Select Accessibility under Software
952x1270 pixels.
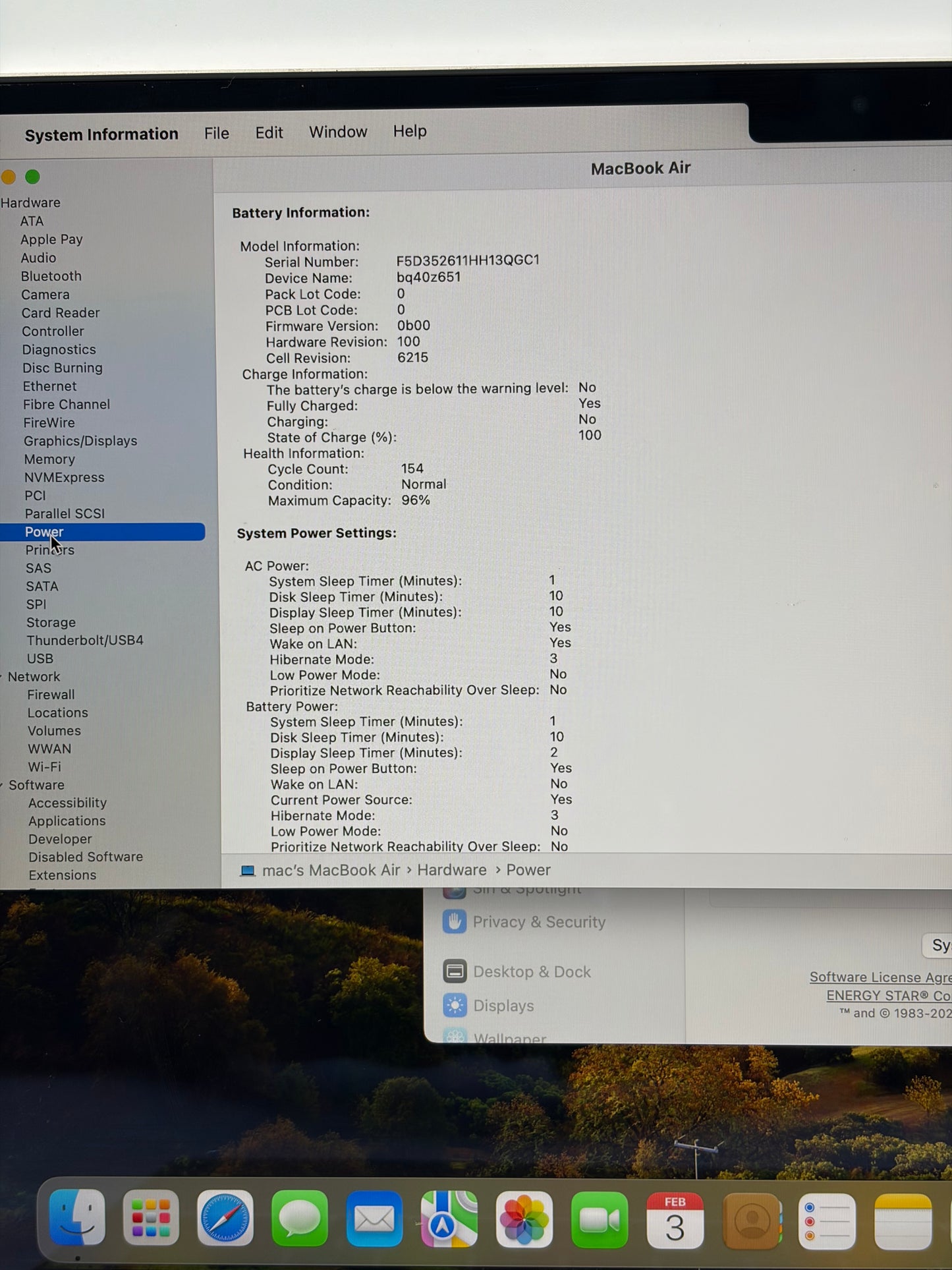point(67,803)
